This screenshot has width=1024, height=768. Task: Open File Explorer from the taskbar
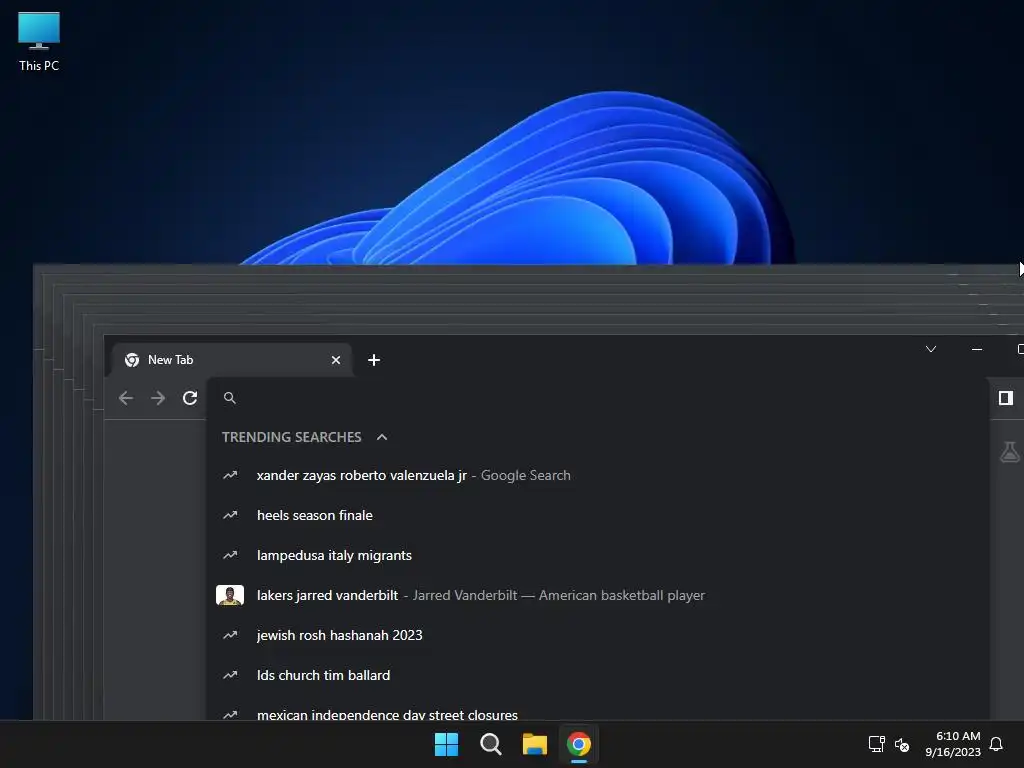click(534, 744)
